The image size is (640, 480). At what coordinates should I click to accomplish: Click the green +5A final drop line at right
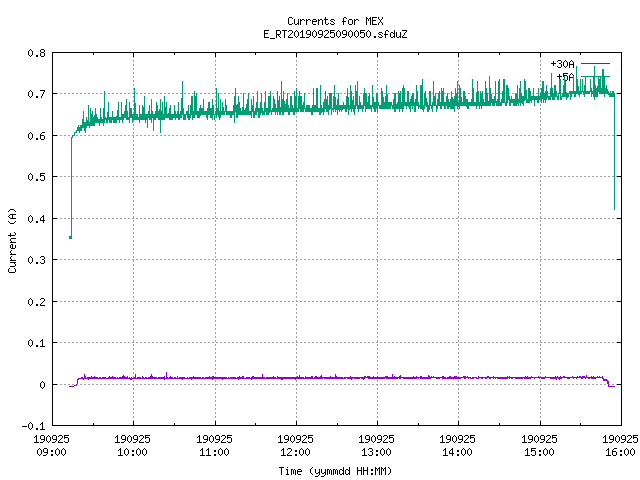pos(614,152)
